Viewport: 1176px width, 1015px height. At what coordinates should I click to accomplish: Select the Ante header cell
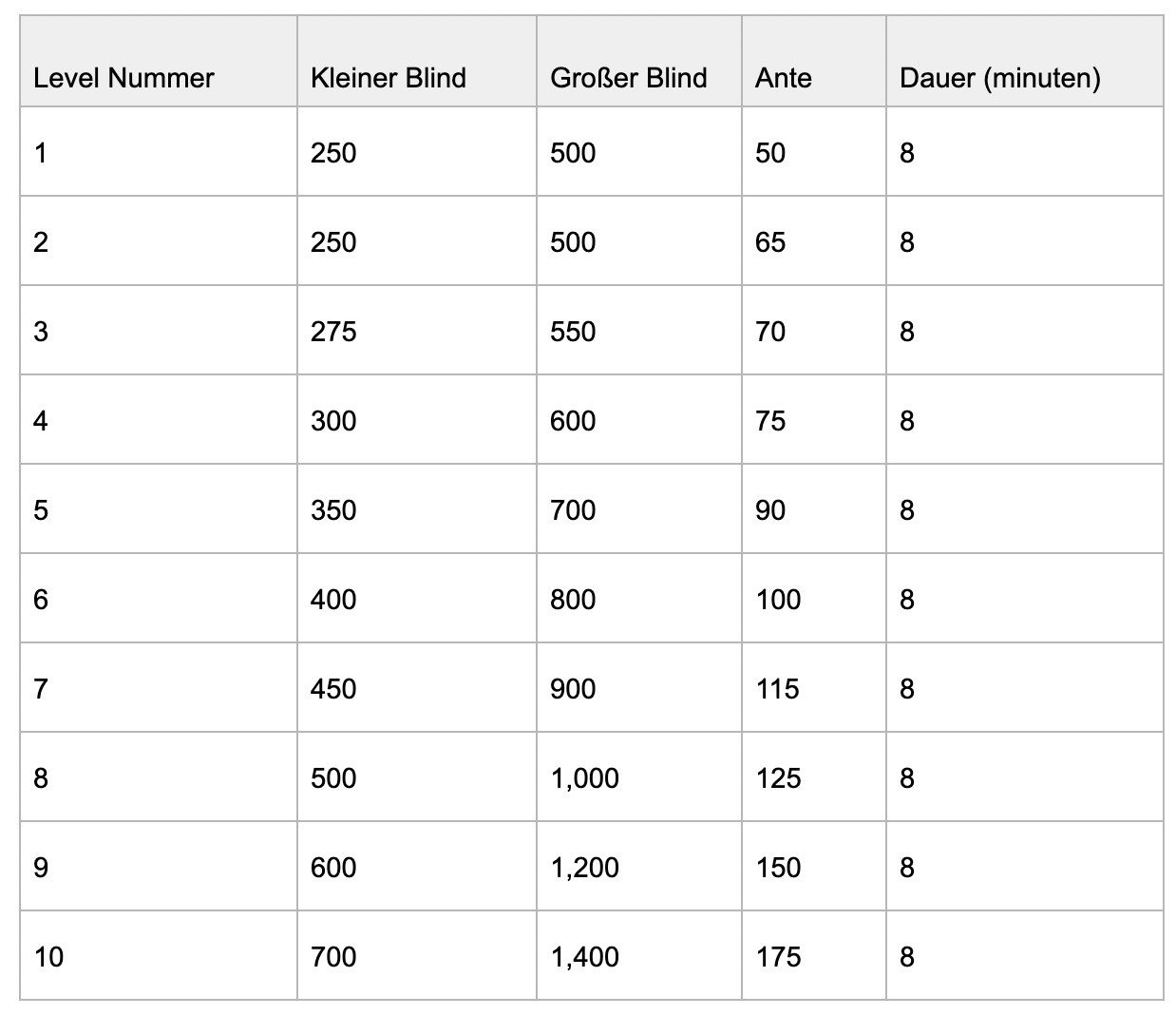pos(784,78)
